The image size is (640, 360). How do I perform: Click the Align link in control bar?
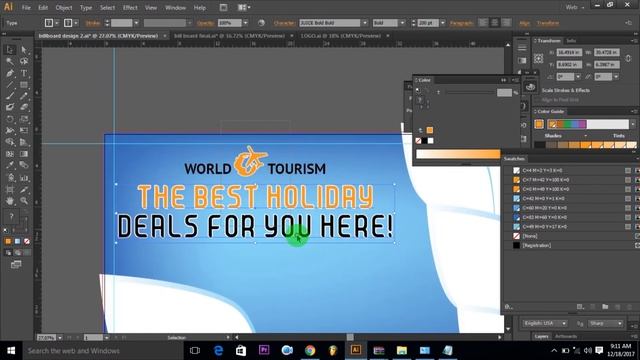pyautogui.click(x=524, y=23)
